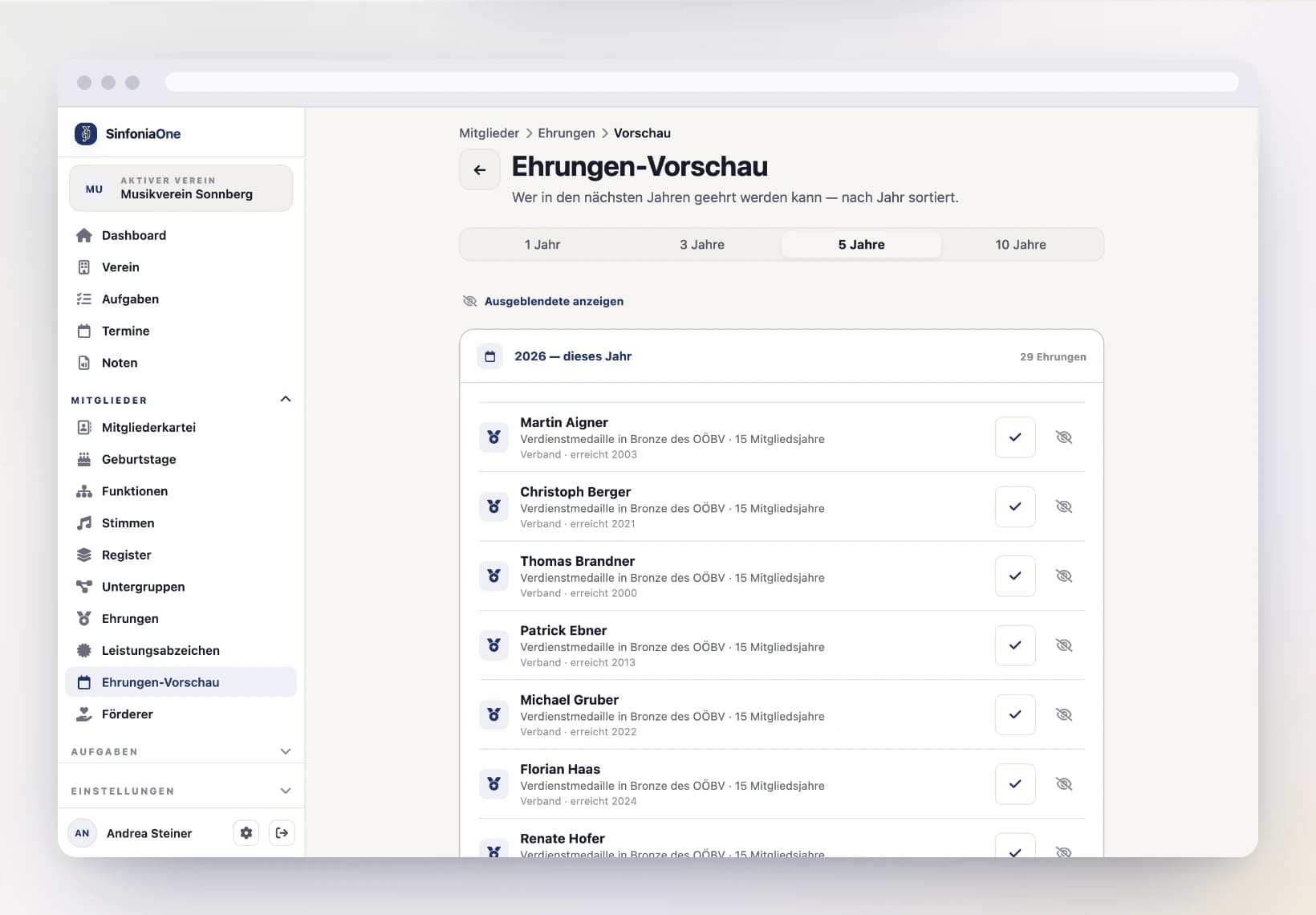Select the 1 Jahr tab
Viewport: 1316px width, 915px height.
542,245
